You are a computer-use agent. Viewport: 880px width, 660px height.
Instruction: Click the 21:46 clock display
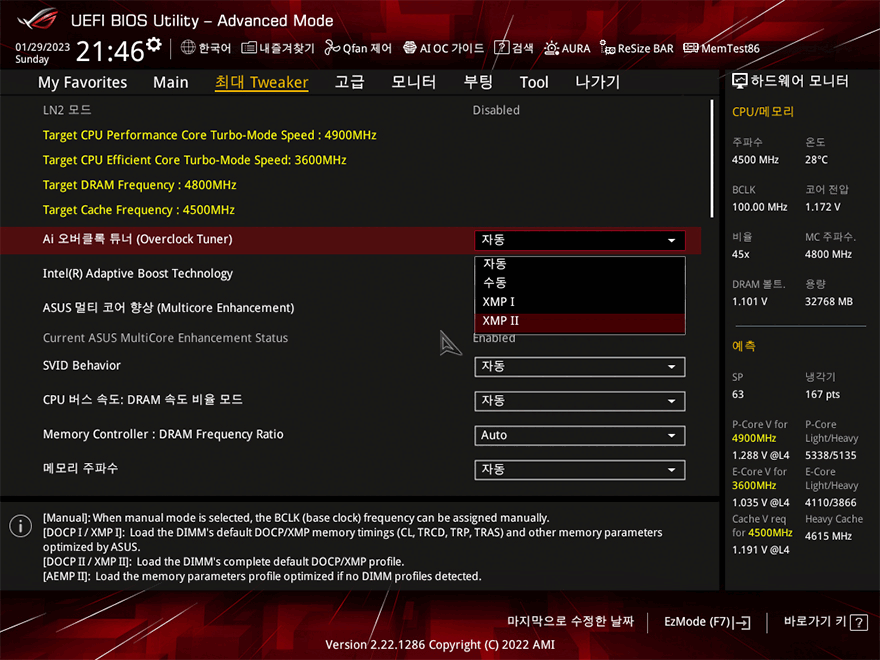(x=110, y=51)
